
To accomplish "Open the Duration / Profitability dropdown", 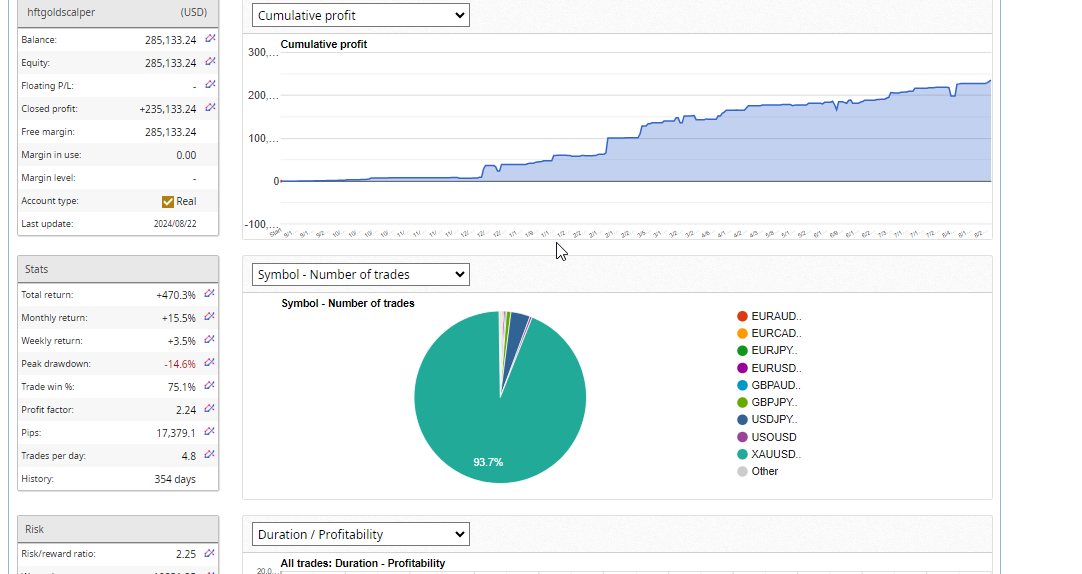I will coord(360,534).
